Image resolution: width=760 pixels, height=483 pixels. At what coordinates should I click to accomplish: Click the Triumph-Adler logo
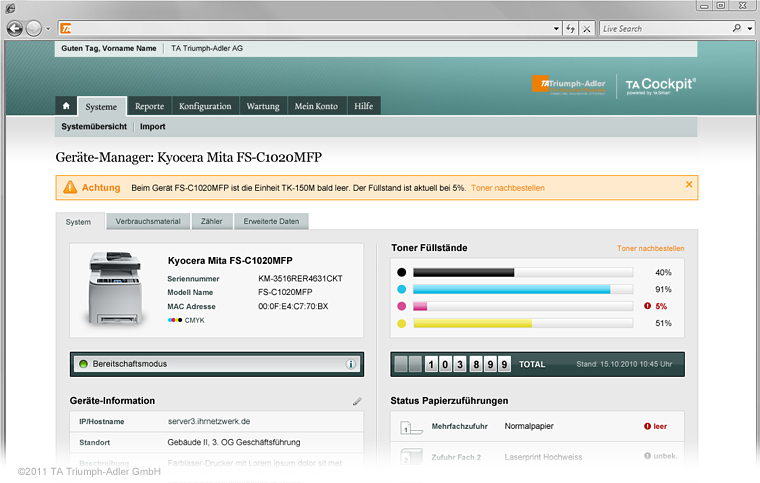[569, 85]
